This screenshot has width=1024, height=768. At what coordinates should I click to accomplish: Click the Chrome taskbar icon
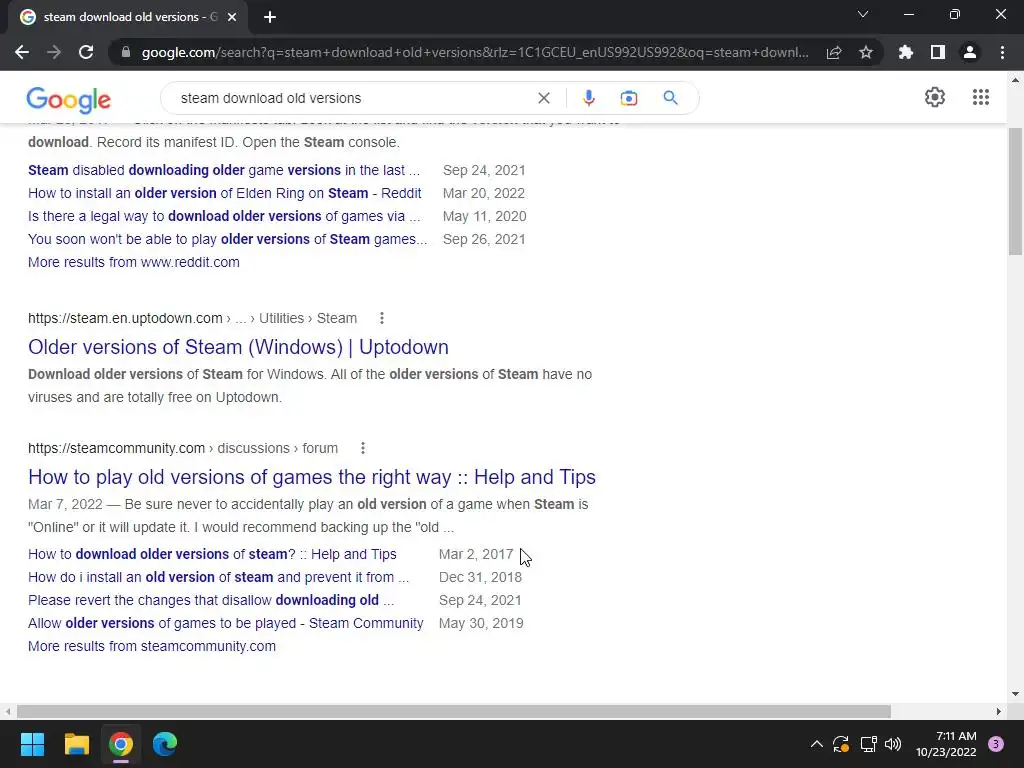[x=121, y=744]
